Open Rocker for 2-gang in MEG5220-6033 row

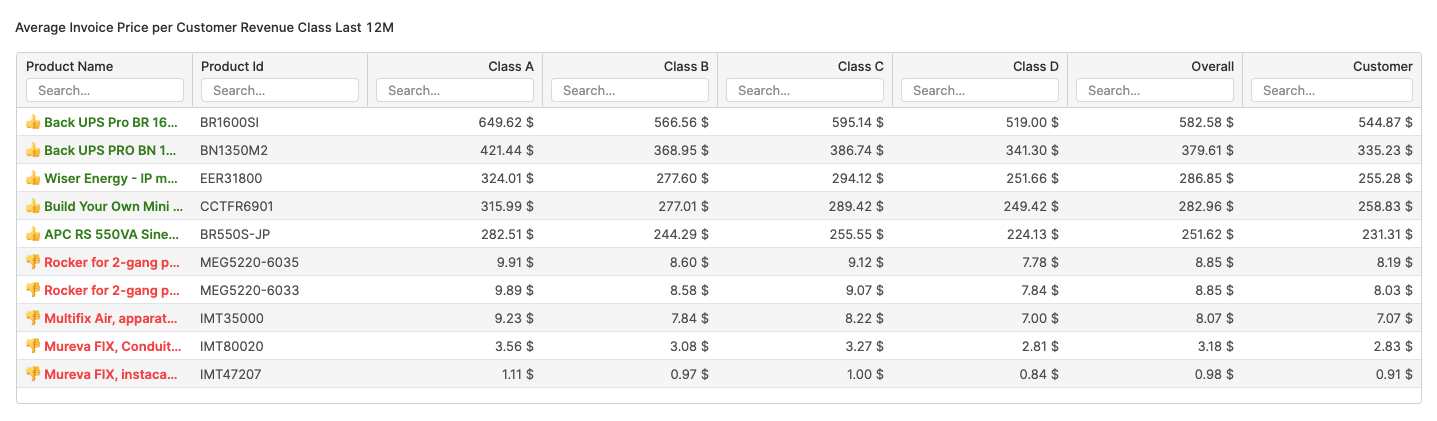[x=113, y=290]
